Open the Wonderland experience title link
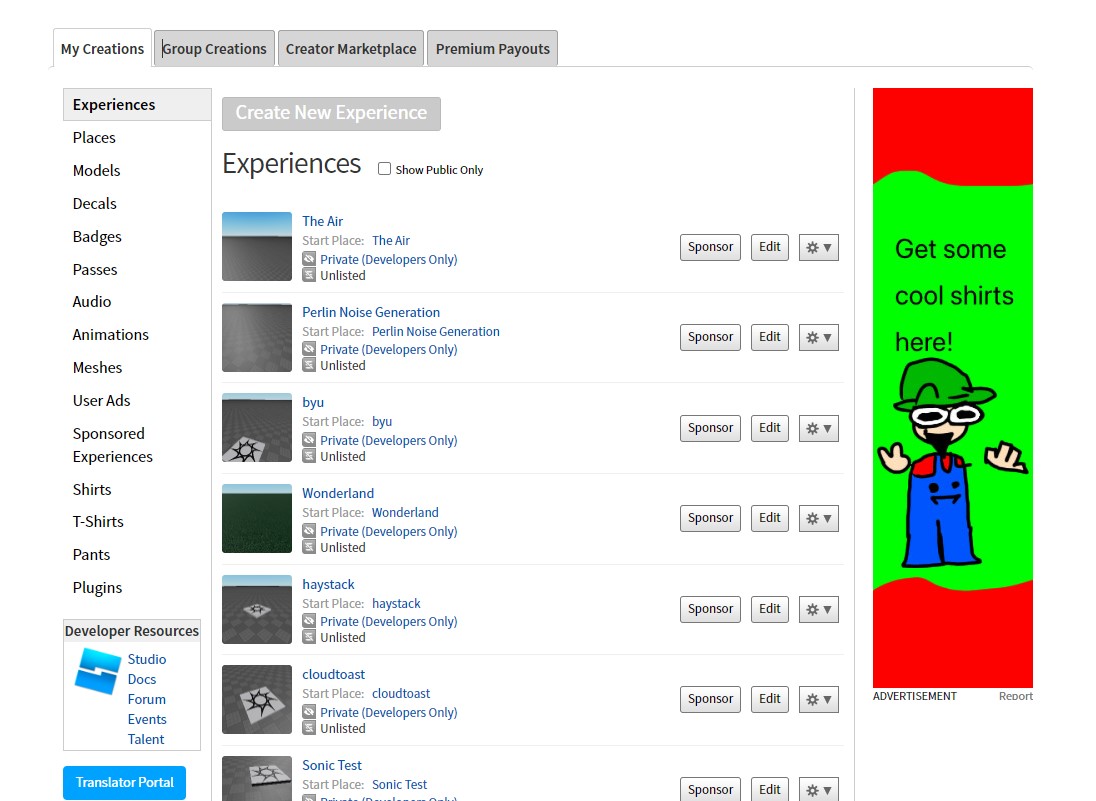1096x801 pixels. 338,493
